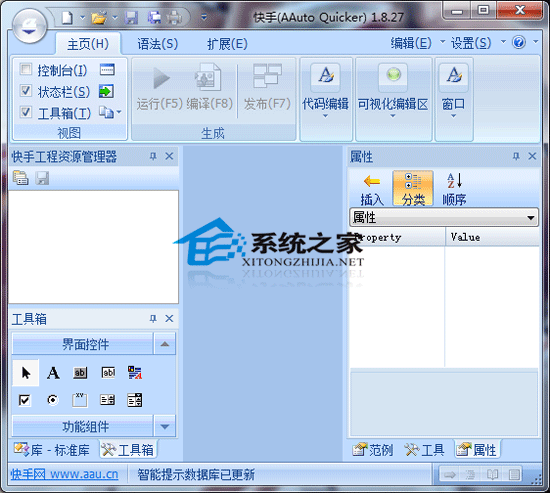Click the new file icon in quick access toolbar

[x=67, y=18]
